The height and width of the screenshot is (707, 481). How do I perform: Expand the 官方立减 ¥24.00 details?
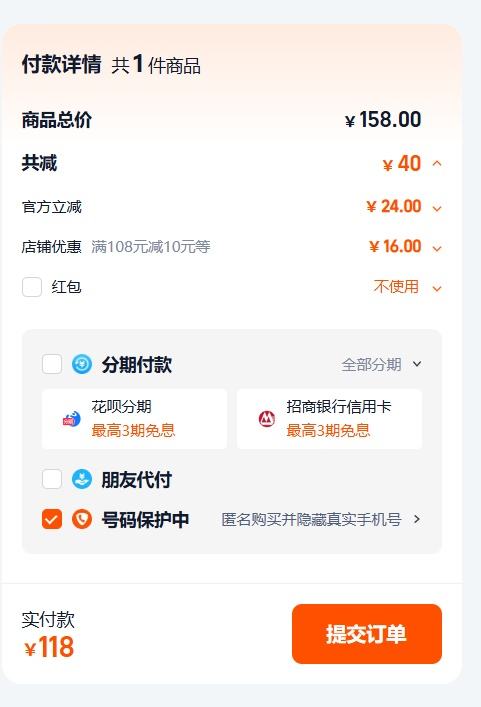tap(437, 208)
